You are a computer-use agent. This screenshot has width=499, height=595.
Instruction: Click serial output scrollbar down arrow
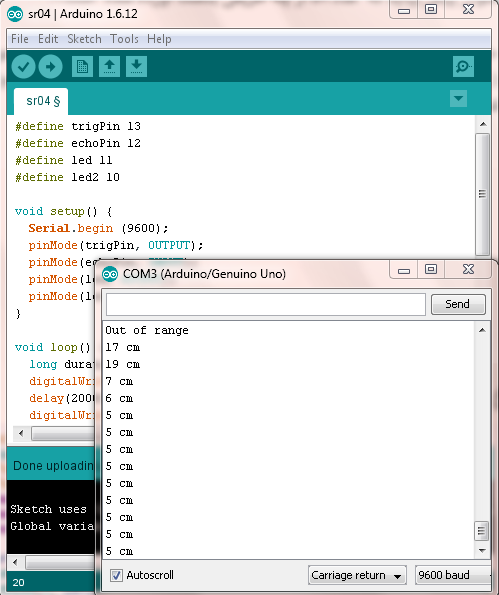(x=482, y=550)
